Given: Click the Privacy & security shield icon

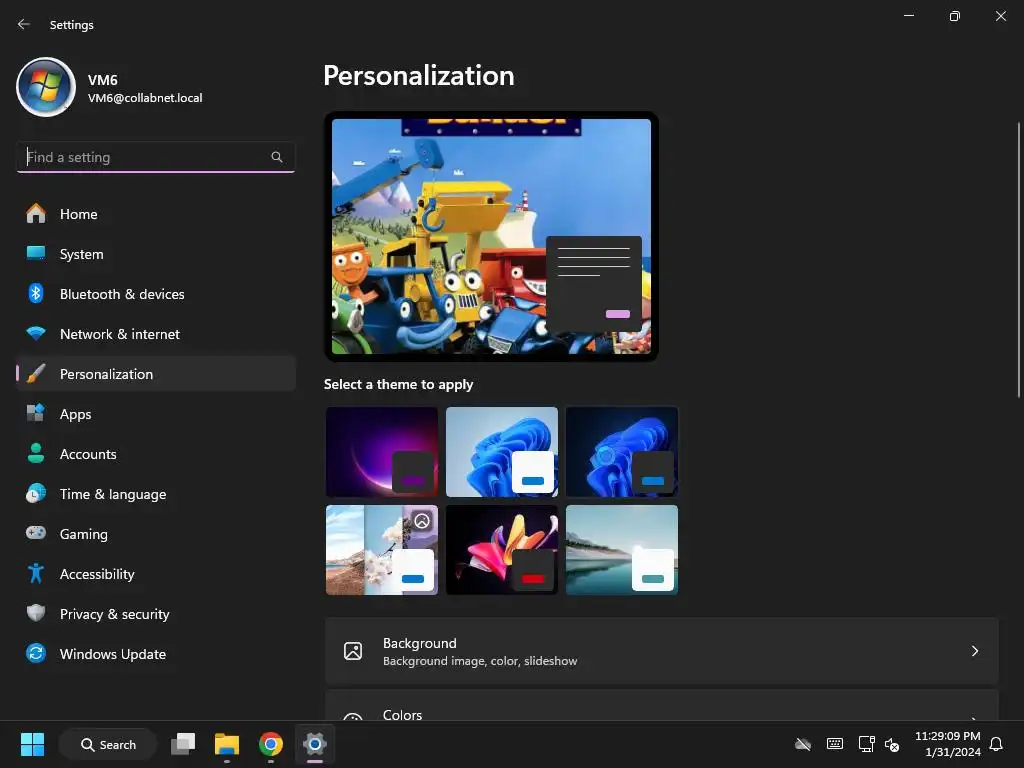Looking at the screenshot, I should [36, 613].
